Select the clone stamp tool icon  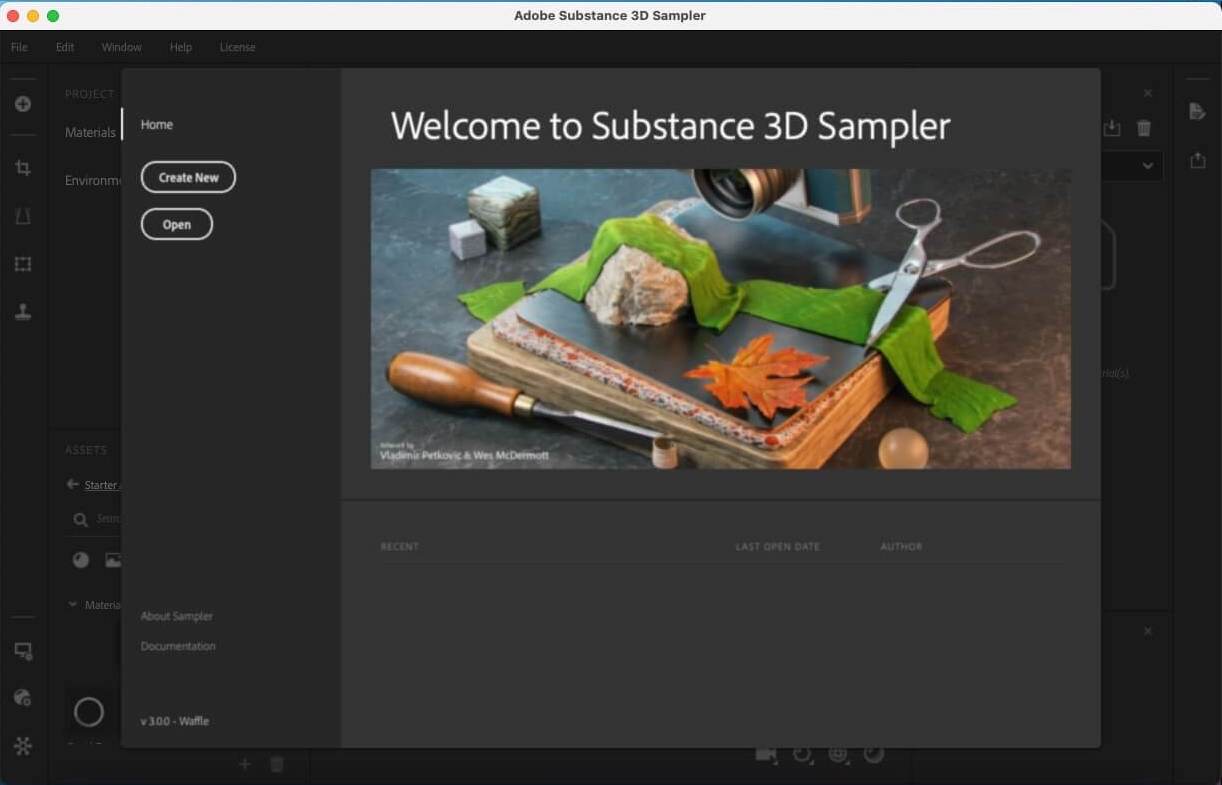tap(23, 312)
